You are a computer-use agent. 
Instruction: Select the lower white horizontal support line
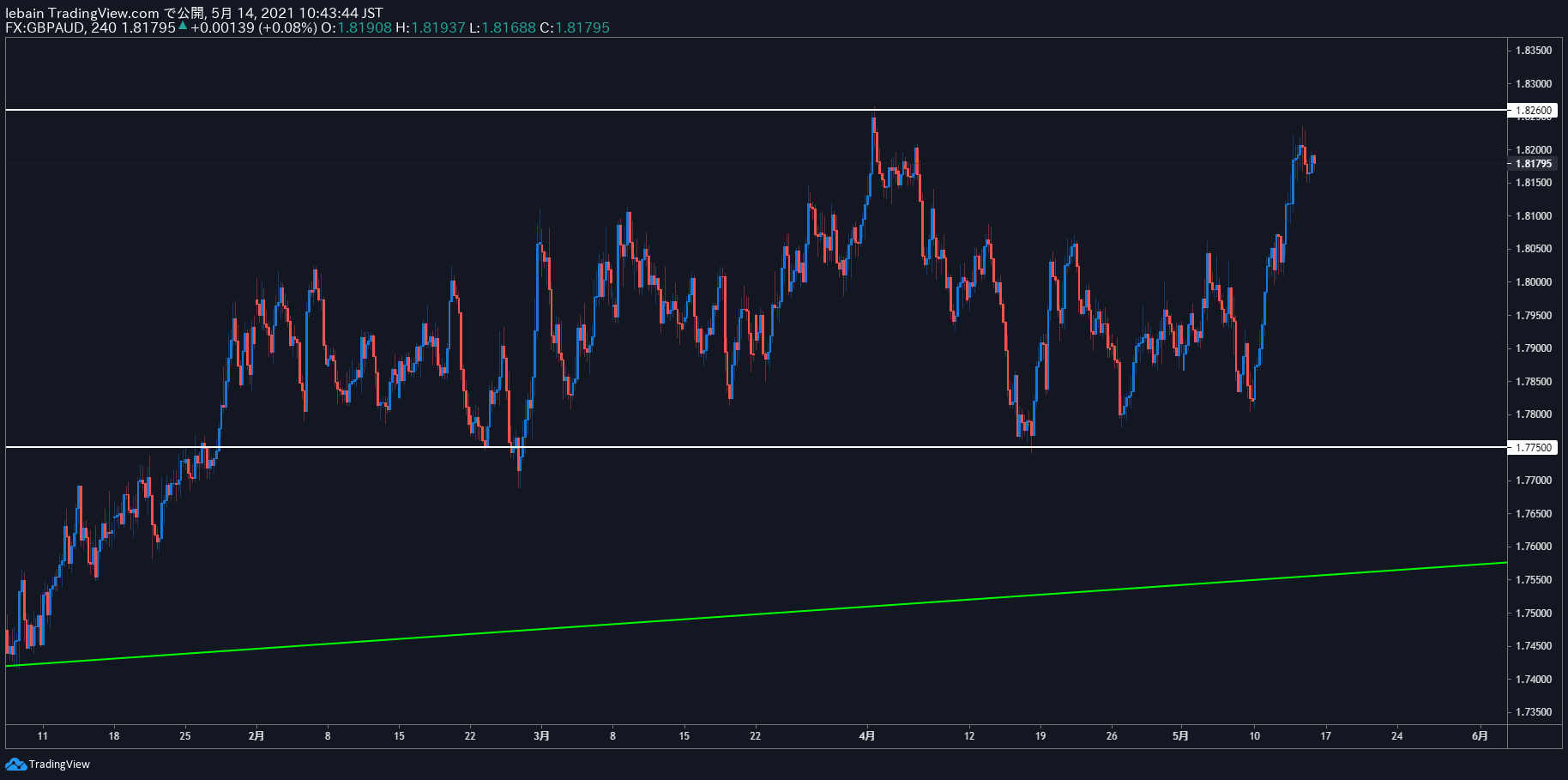(x=756, y=447)
